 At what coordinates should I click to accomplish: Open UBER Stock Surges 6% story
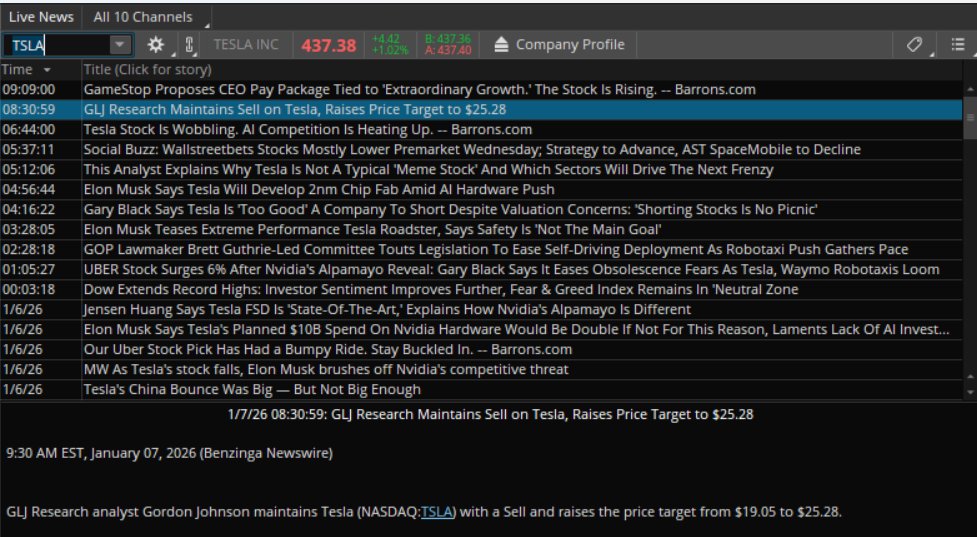point(512,269)
